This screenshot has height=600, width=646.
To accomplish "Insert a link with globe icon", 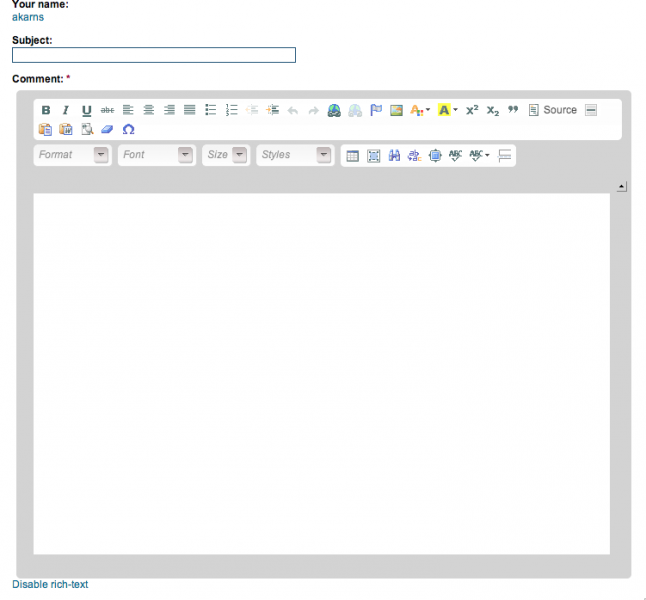I will (334, 110).
